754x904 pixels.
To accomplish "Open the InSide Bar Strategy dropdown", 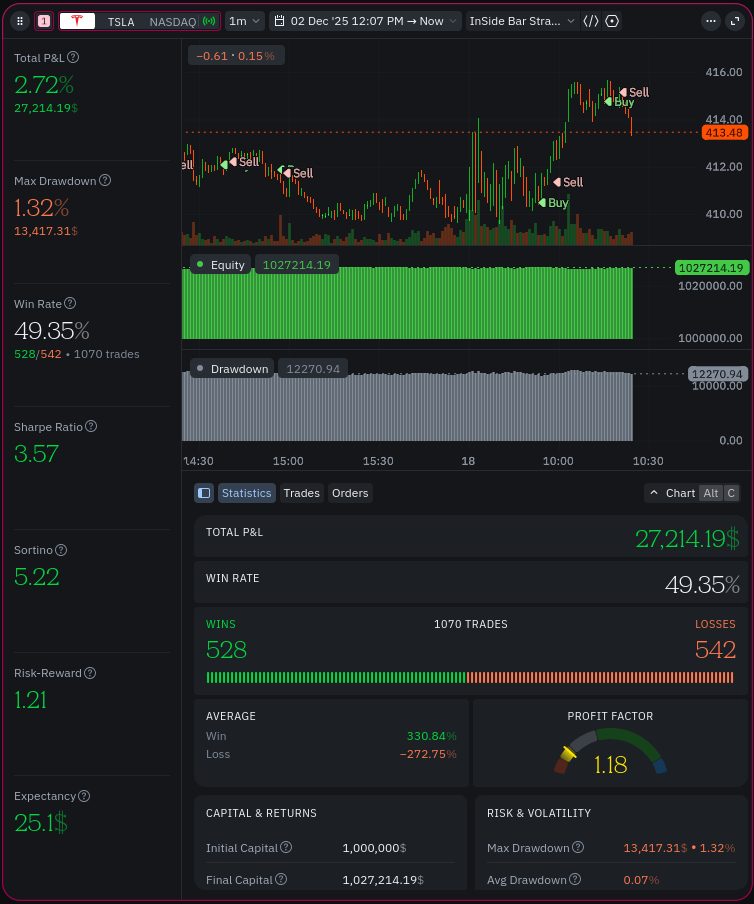I will 522,21.
